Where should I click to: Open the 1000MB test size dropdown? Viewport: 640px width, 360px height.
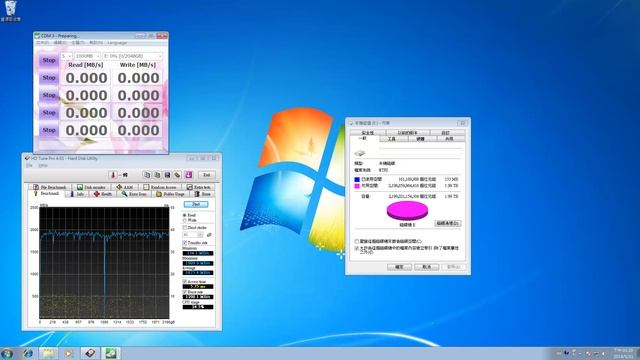click(x=87, y=56)
